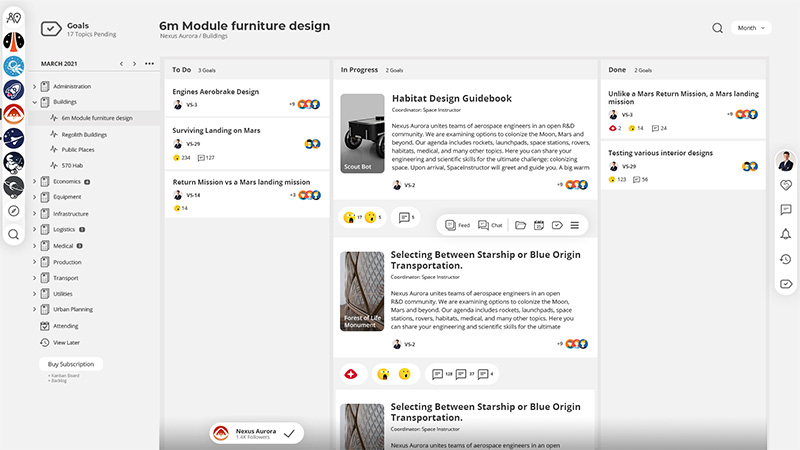Open messages chat icon in right sidebar
The height and width of the screenshot is (450, 800).
point(786,210)
